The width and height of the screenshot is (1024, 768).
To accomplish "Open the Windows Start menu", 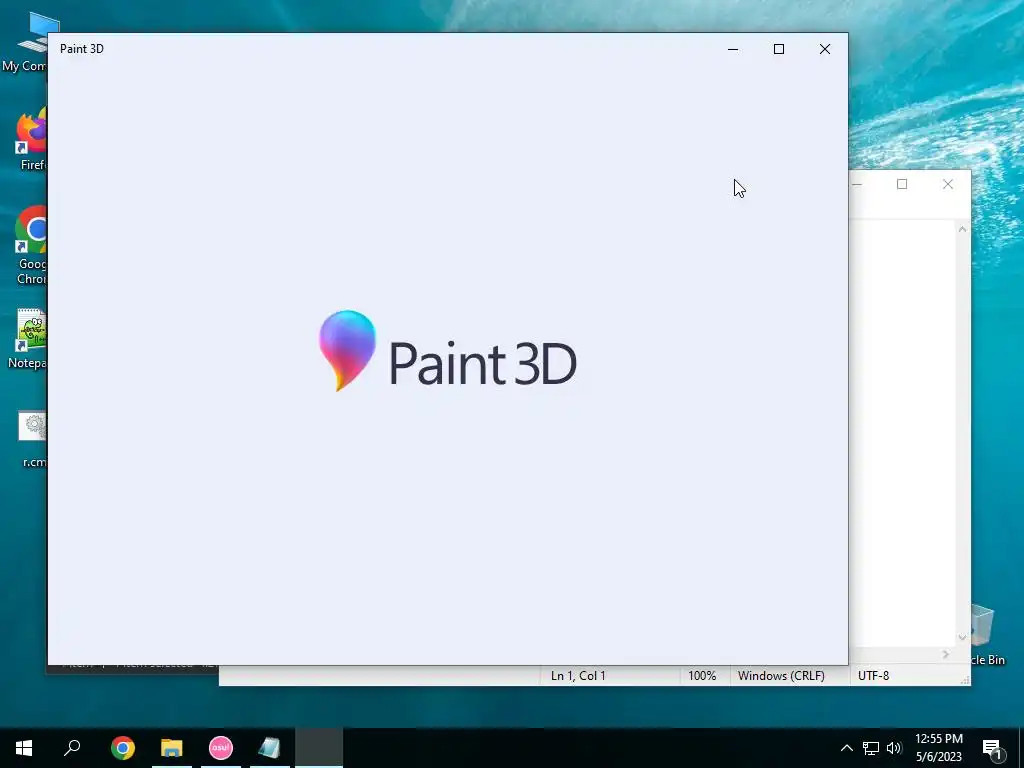I will (24, 748).
